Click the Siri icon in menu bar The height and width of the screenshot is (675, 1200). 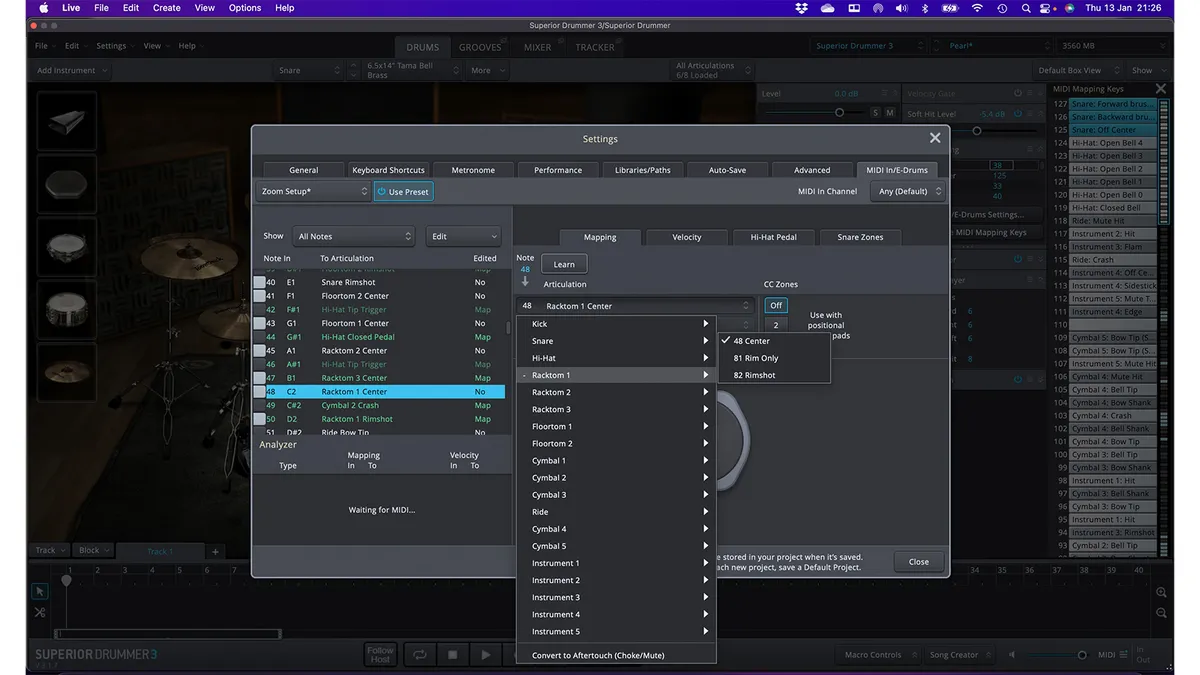point(1069,8)
